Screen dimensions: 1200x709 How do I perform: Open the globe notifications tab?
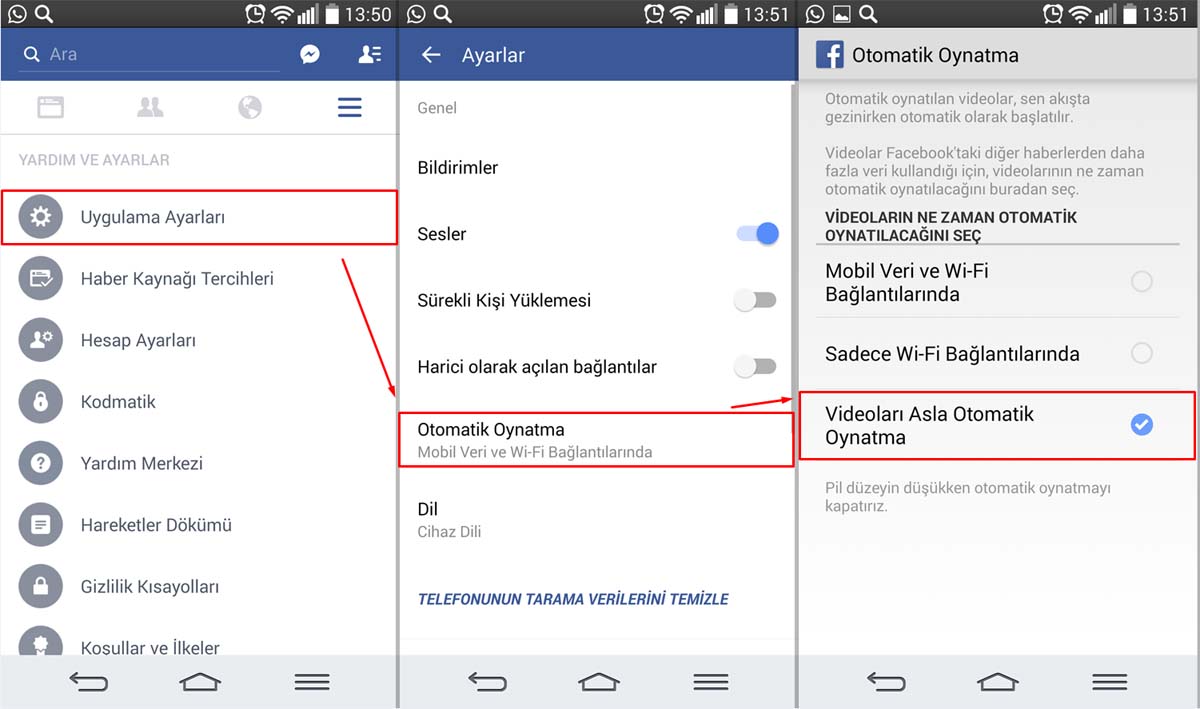coord(250,108)
